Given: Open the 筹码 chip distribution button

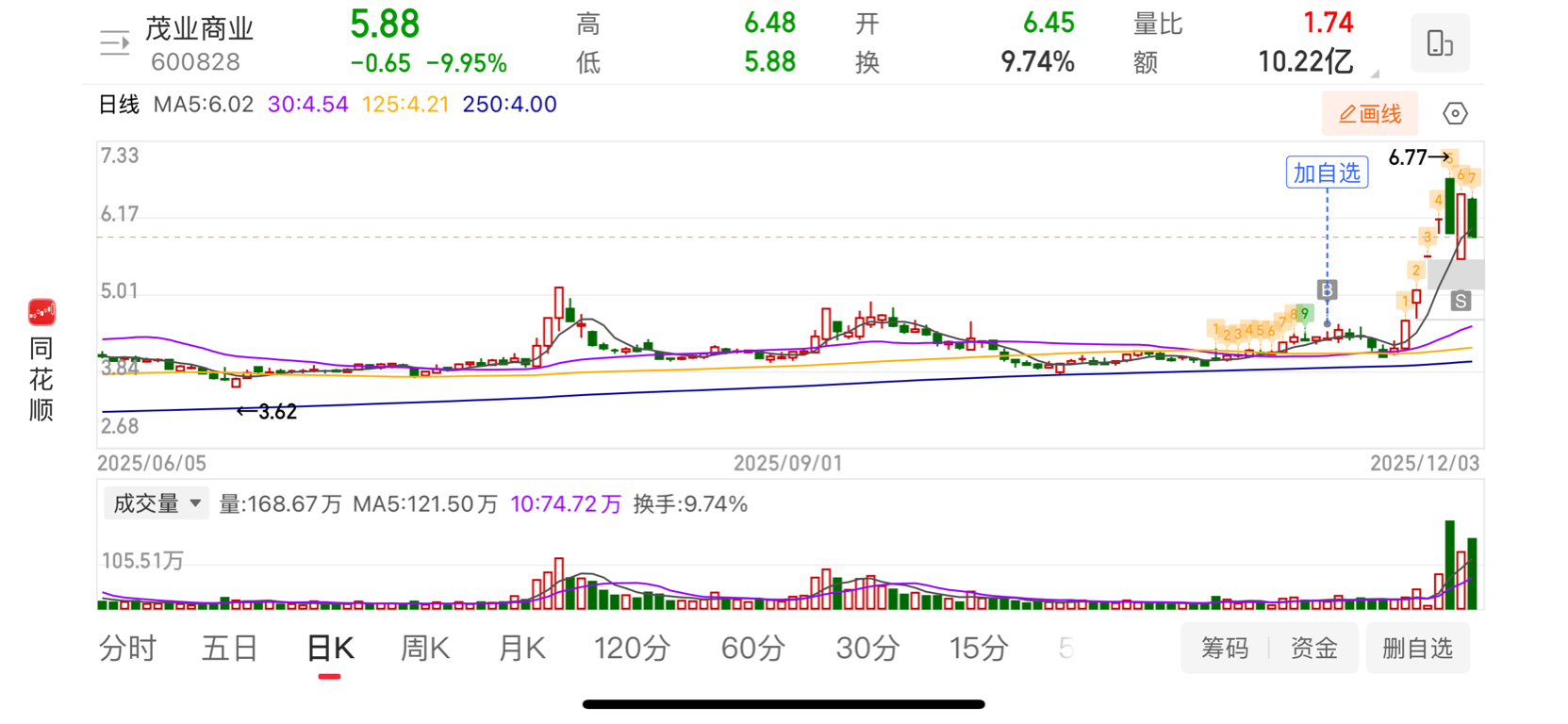Looking at the screenshot, I should coord(1225,649).
